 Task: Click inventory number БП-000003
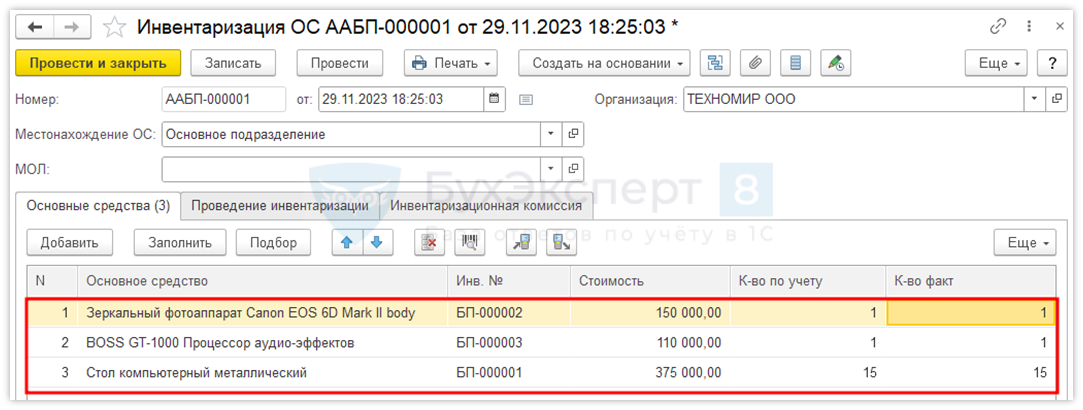(x=509, y=342)
